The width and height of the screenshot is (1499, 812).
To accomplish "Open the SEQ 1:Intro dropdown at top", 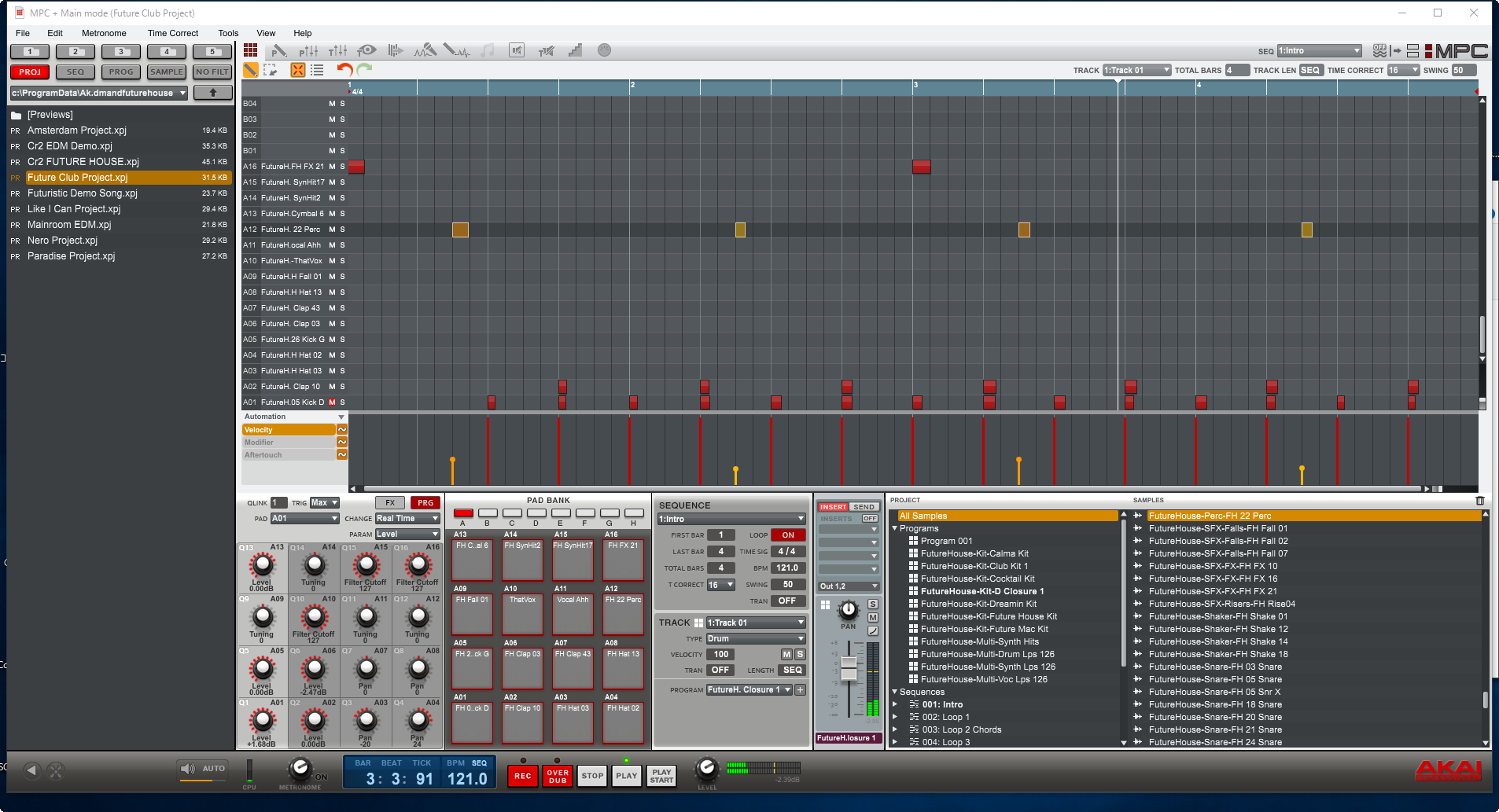I will (1319, 51).
